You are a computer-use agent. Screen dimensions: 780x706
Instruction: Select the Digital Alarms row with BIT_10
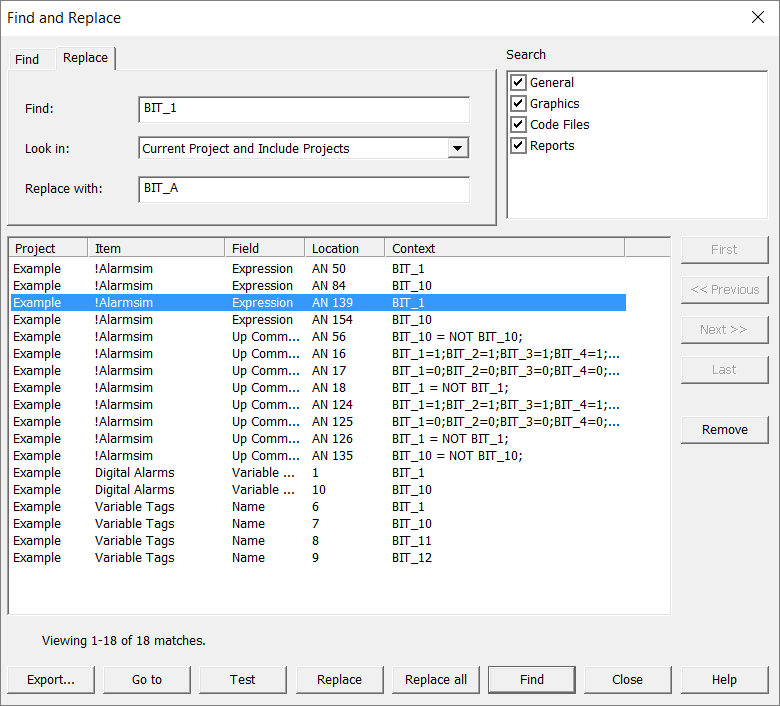[x=135, y=490]
